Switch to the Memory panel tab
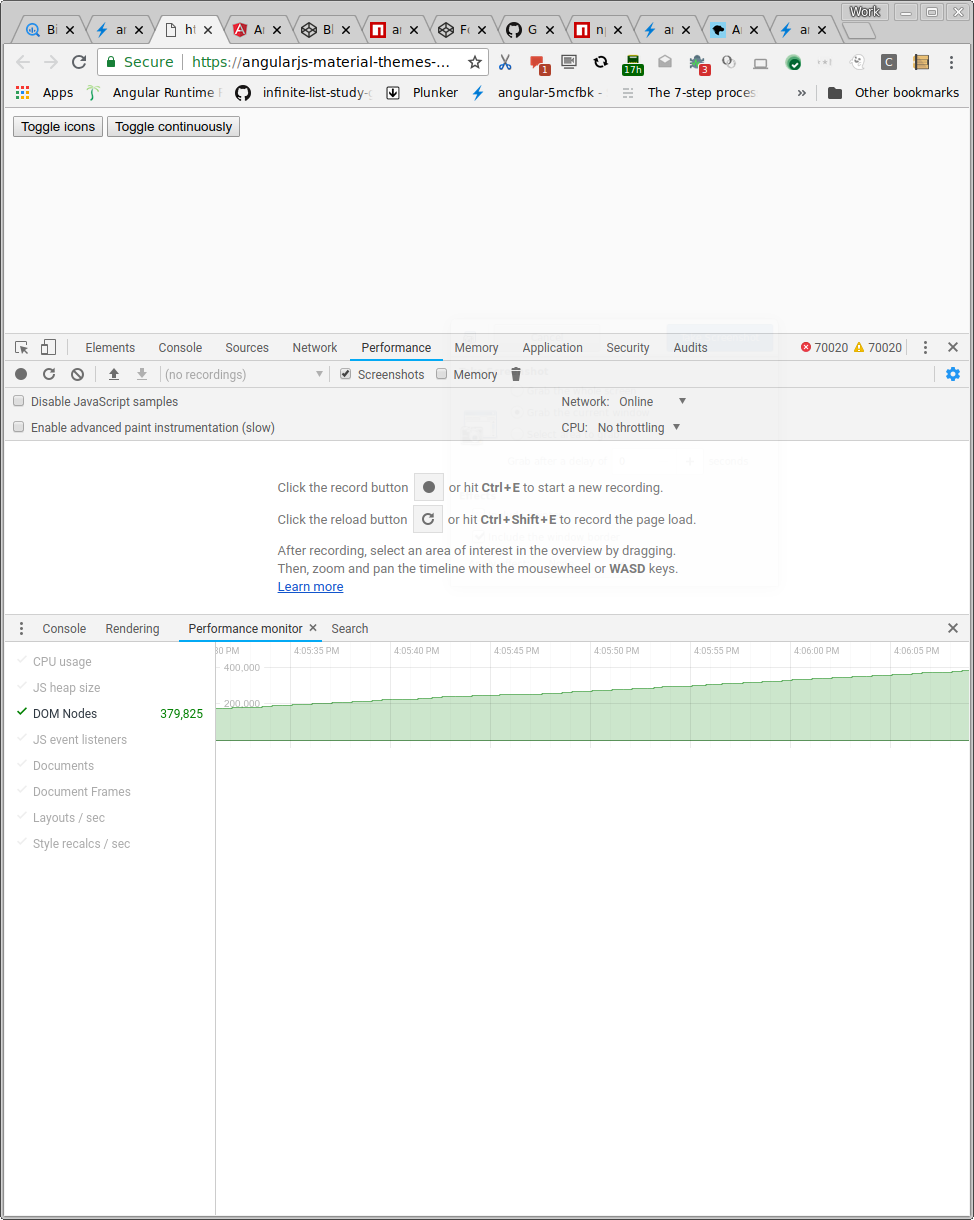Viewport: 974px width, 1220px height. pyautogui.click(x=476, y=347)
